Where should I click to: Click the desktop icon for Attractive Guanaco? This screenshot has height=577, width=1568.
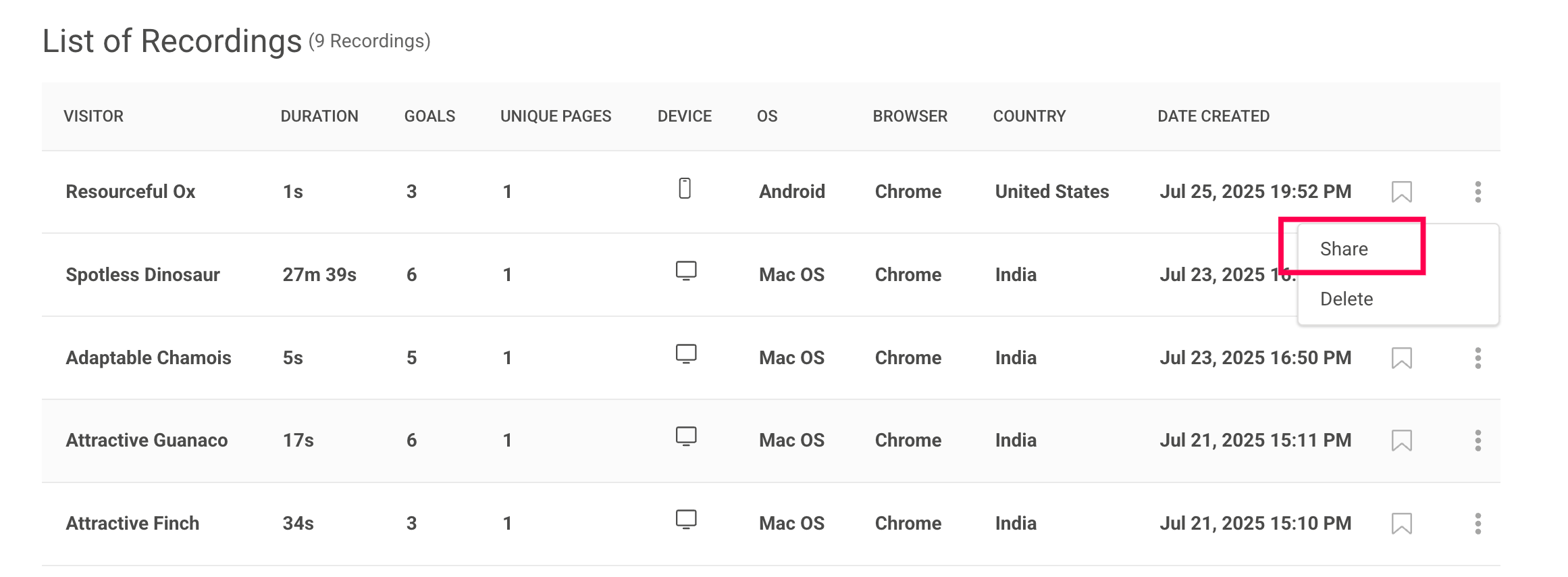pyautogui.click(x=686, y=436)
